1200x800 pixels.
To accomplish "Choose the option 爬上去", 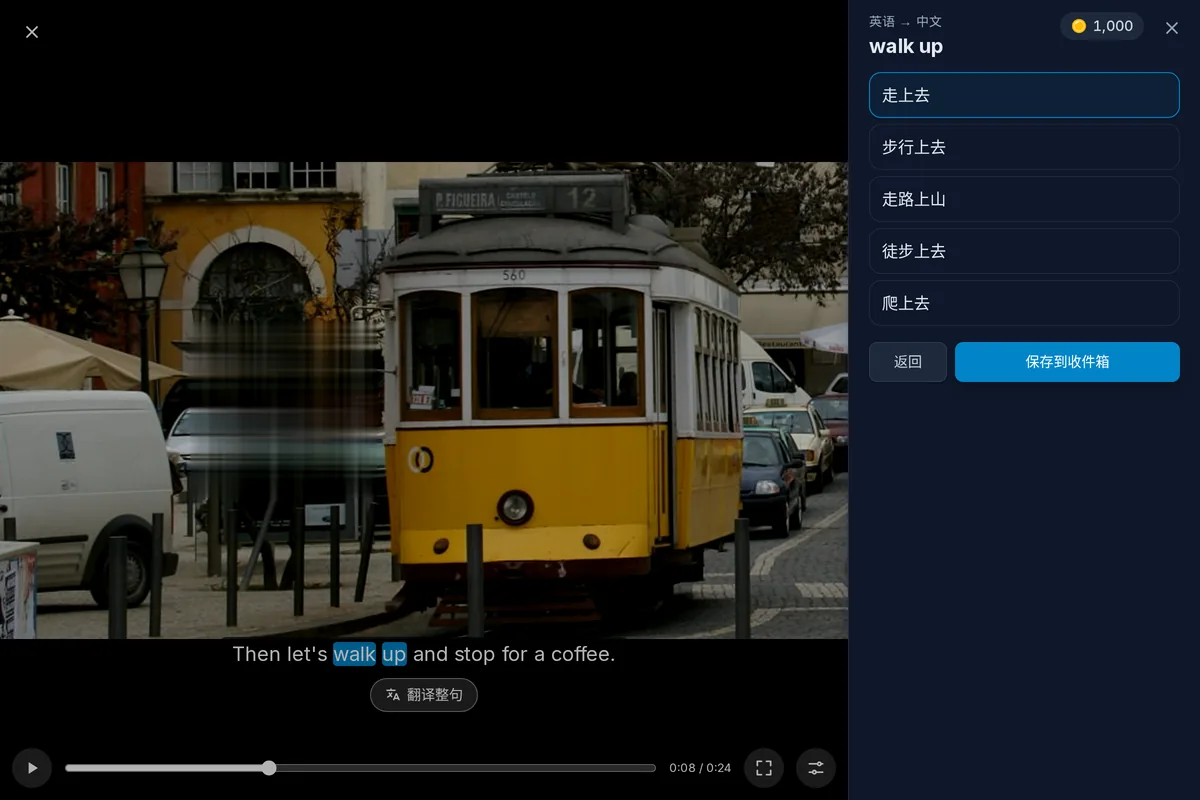I will tap(1024, 303).
